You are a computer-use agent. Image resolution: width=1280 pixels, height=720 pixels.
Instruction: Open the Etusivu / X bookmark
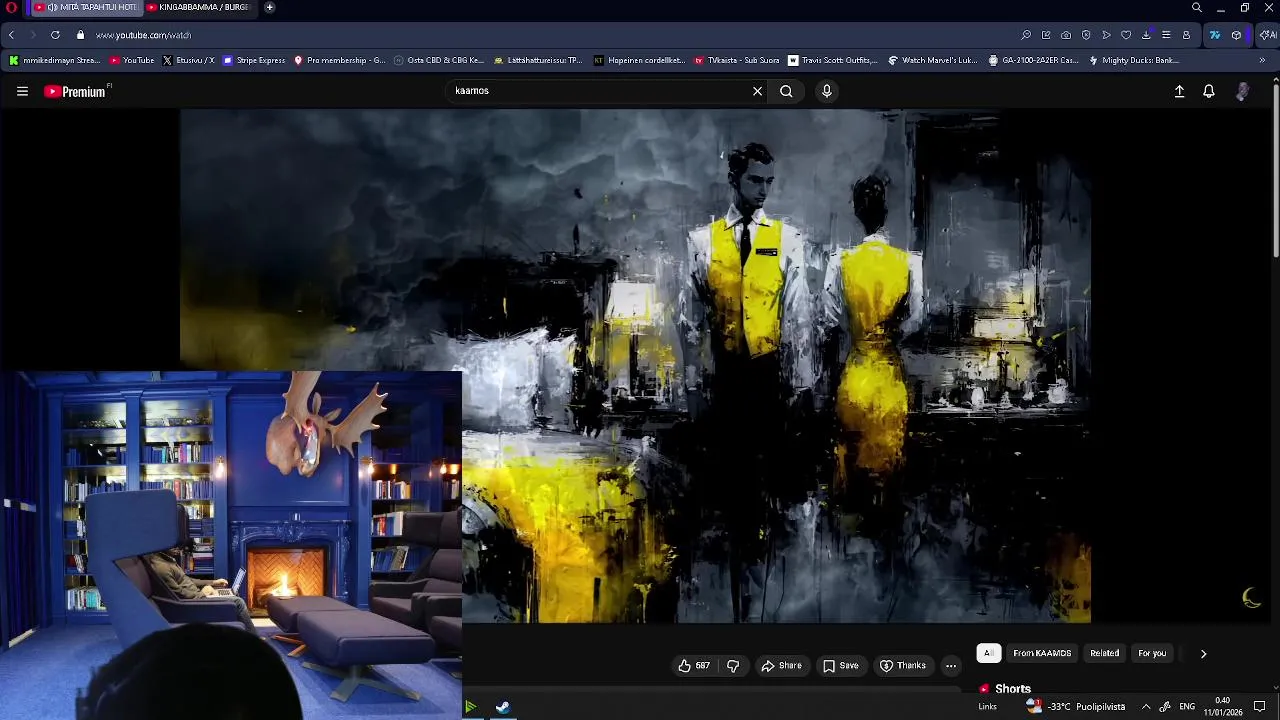coord(188,60)
